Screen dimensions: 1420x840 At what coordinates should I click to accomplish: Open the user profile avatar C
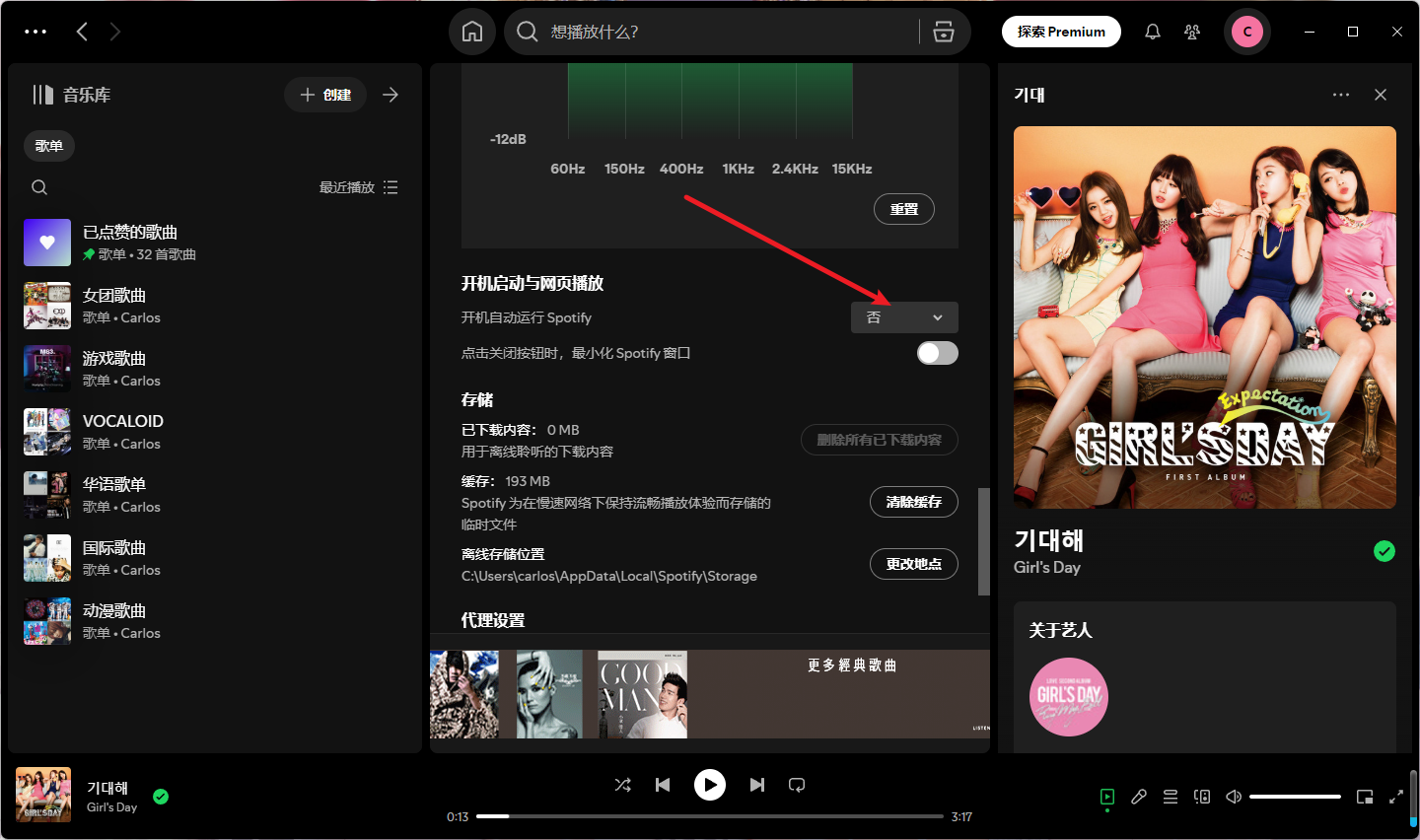tap(1247, 32)
